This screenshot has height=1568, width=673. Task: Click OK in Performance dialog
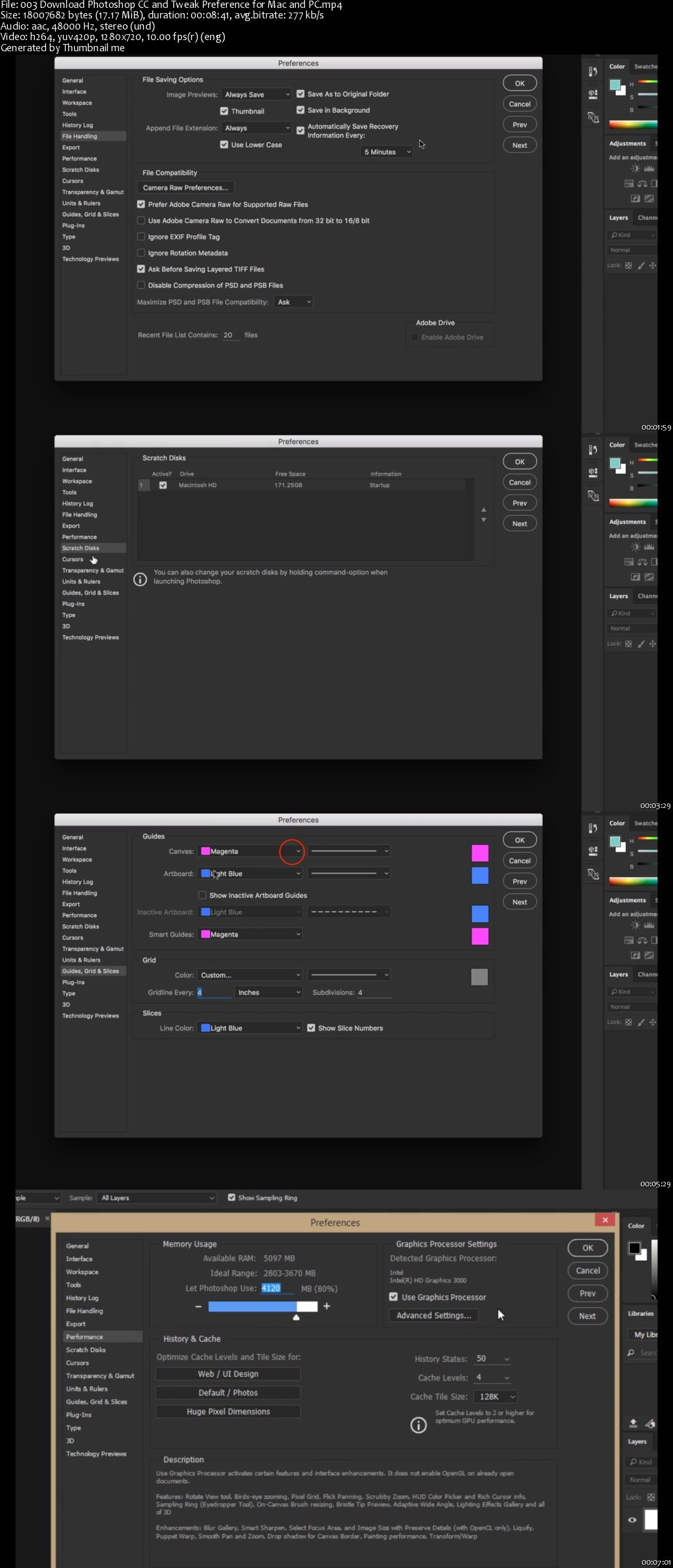[588, 1248]
